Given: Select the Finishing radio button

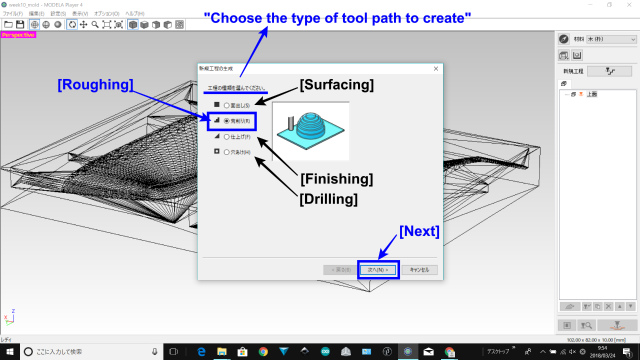Looking at the screenshot, I should pos(227,137).
